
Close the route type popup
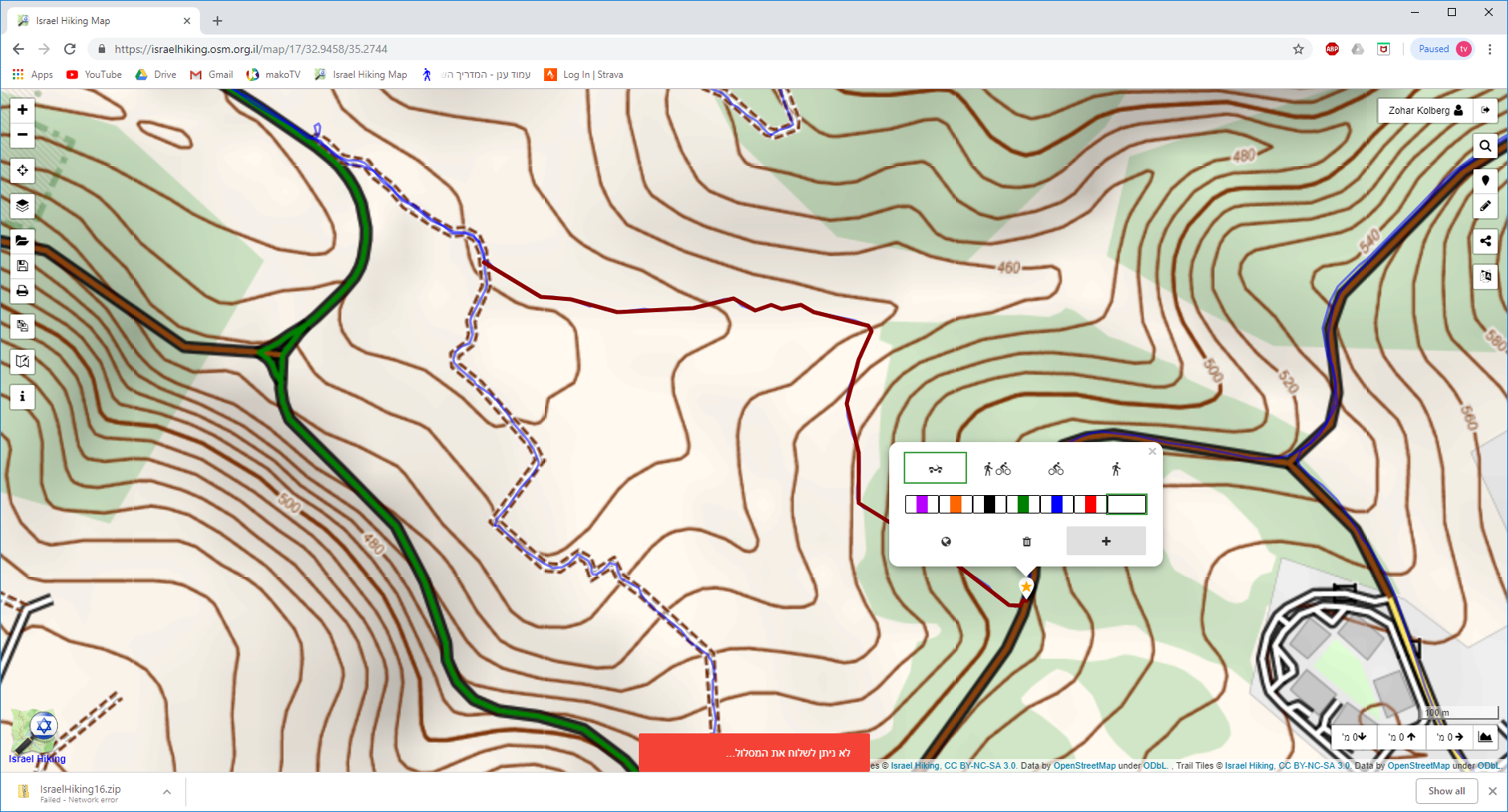[x=1152, y=452]
